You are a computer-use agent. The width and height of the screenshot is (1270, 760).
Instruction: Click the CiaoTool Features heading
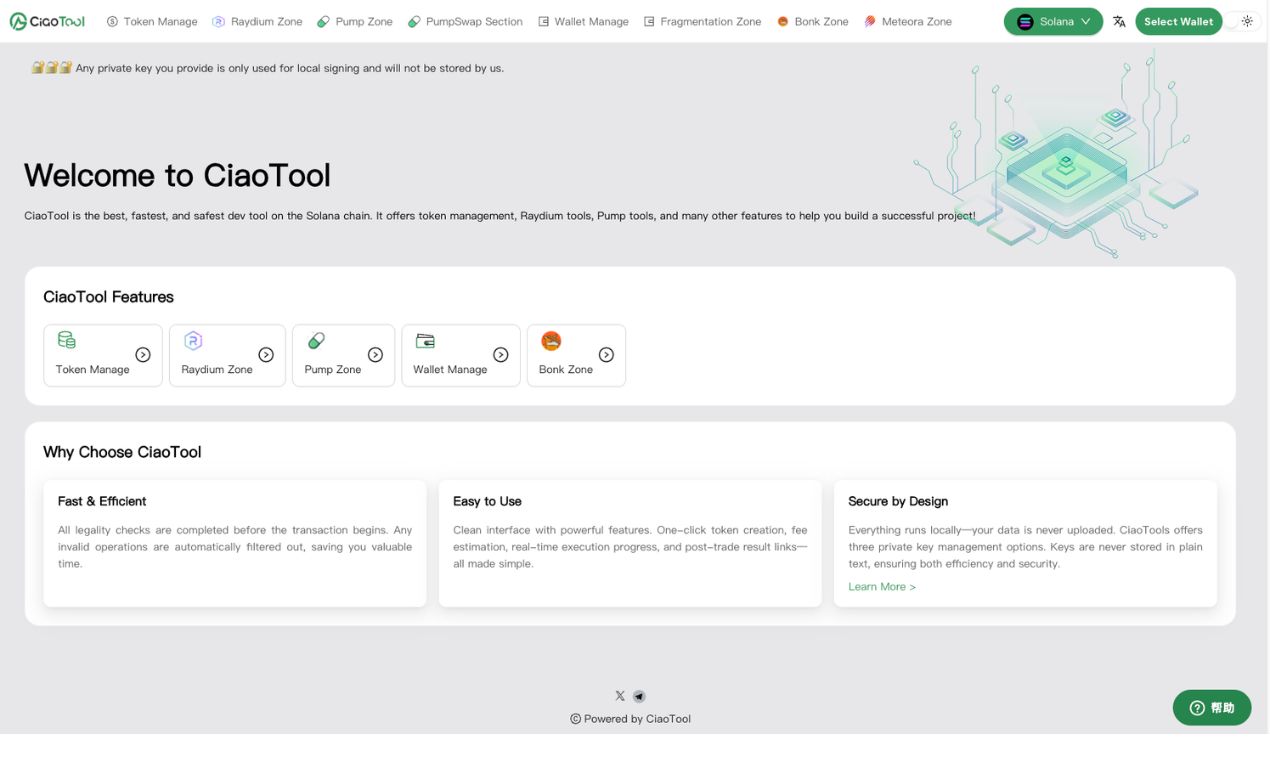pos(108,297)
